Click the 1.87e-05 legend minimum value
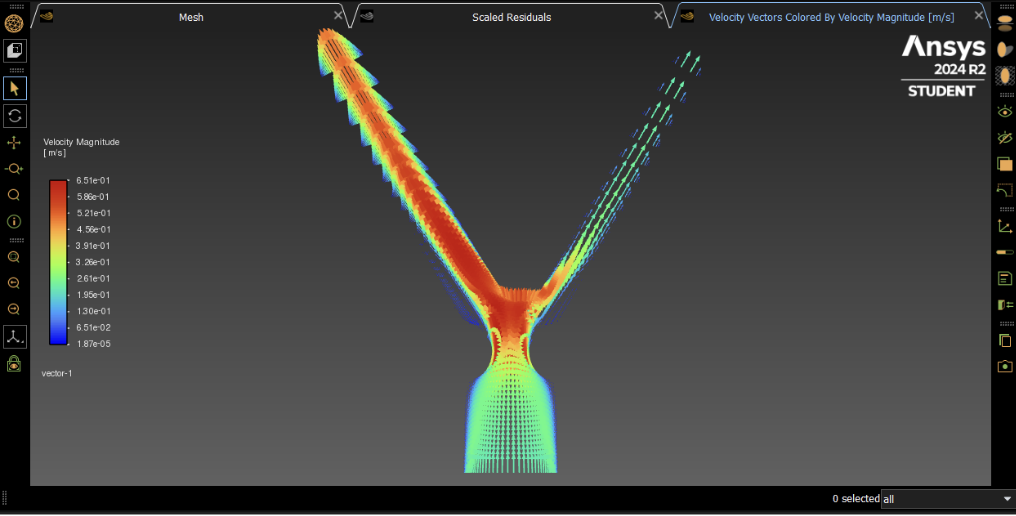The image size is (1016, 516). tap(93, 344)
